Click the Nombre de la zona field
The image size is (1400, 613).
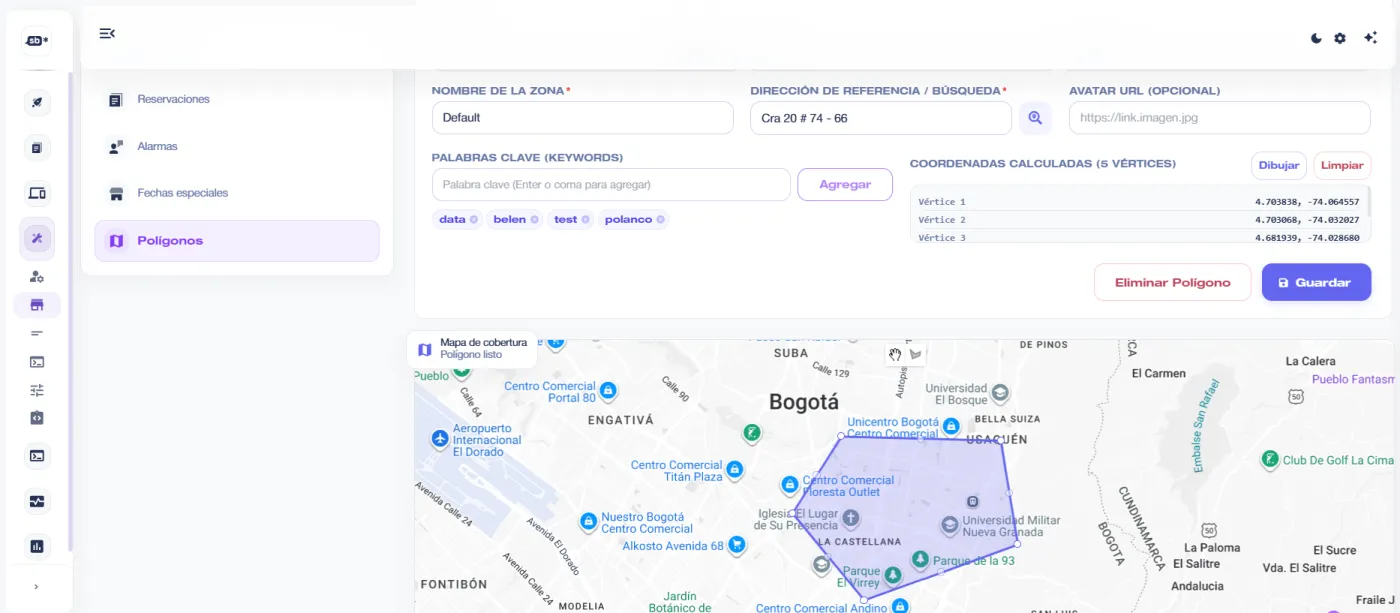pos(583,118)
